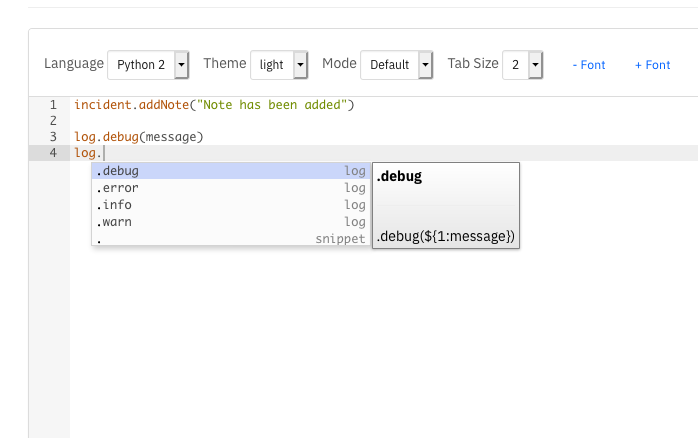Select .error autocomplete suggestion
This screenshot has width=698, height=438.
pyautogui.click(x=231, y=188)
